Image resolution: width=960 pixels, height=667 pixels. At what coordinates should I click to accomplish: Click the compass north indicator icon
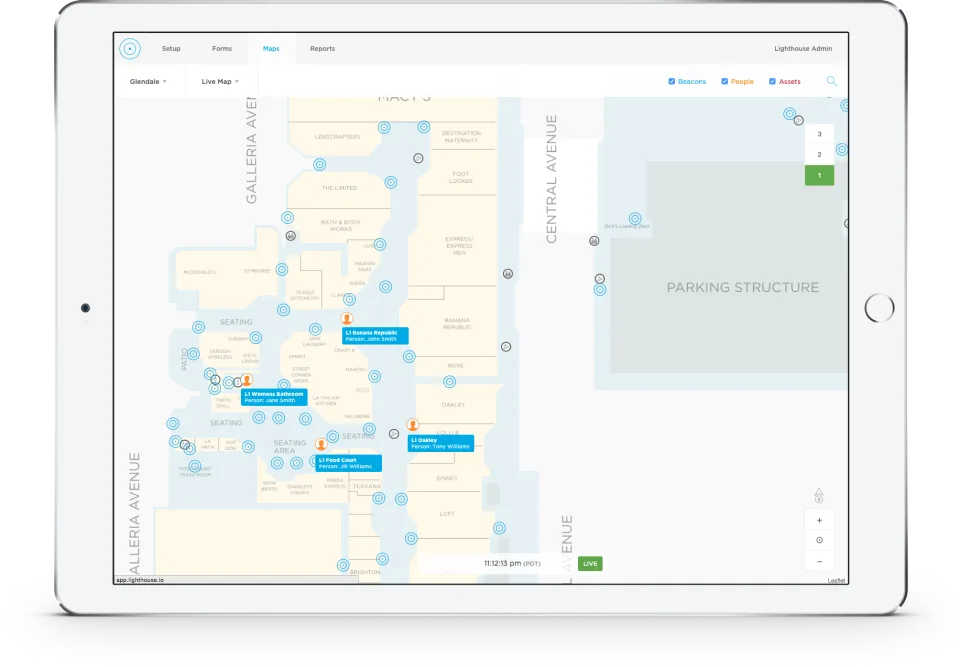(x=819, y=495)
